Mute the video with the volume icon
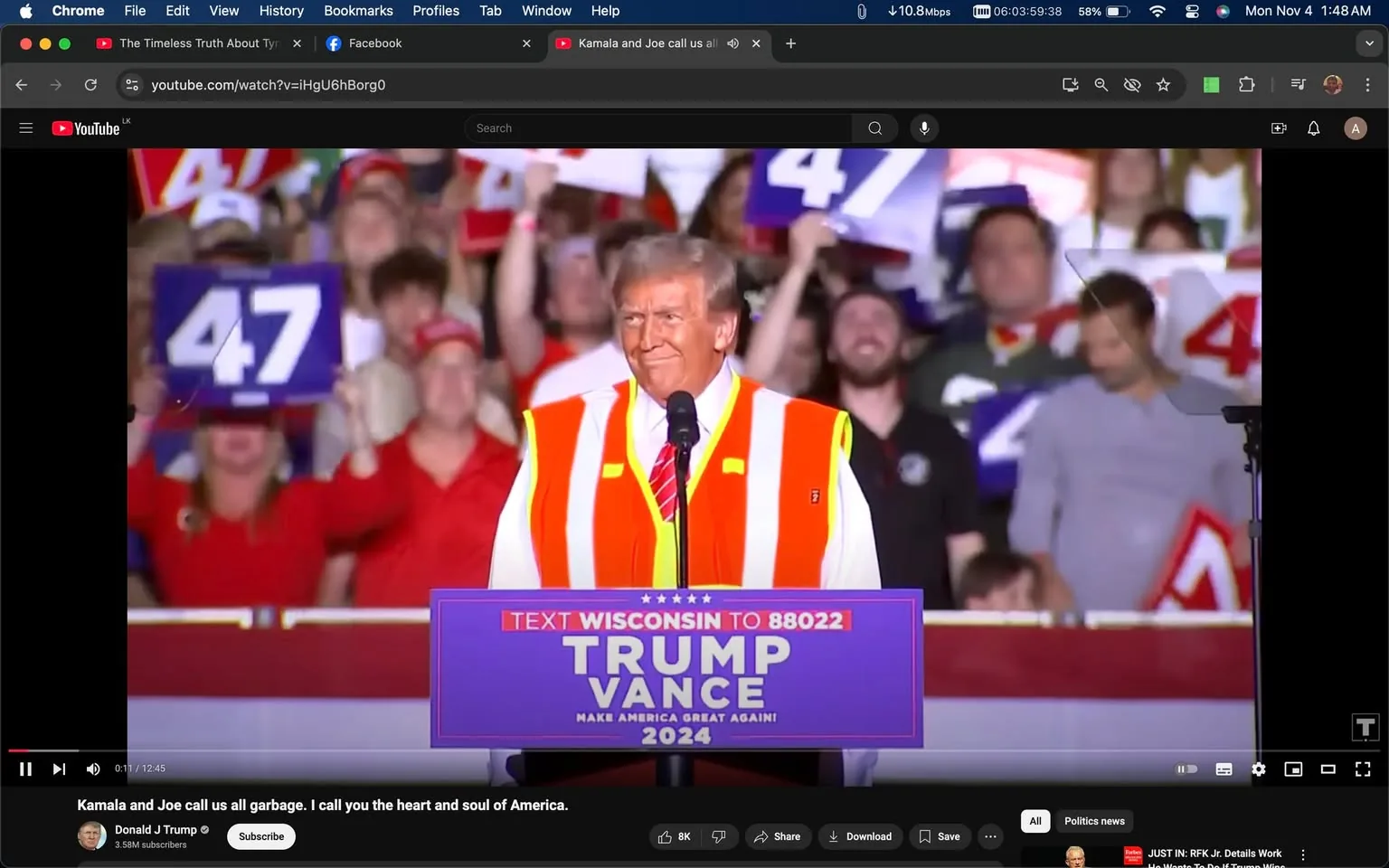 (92, 769)
